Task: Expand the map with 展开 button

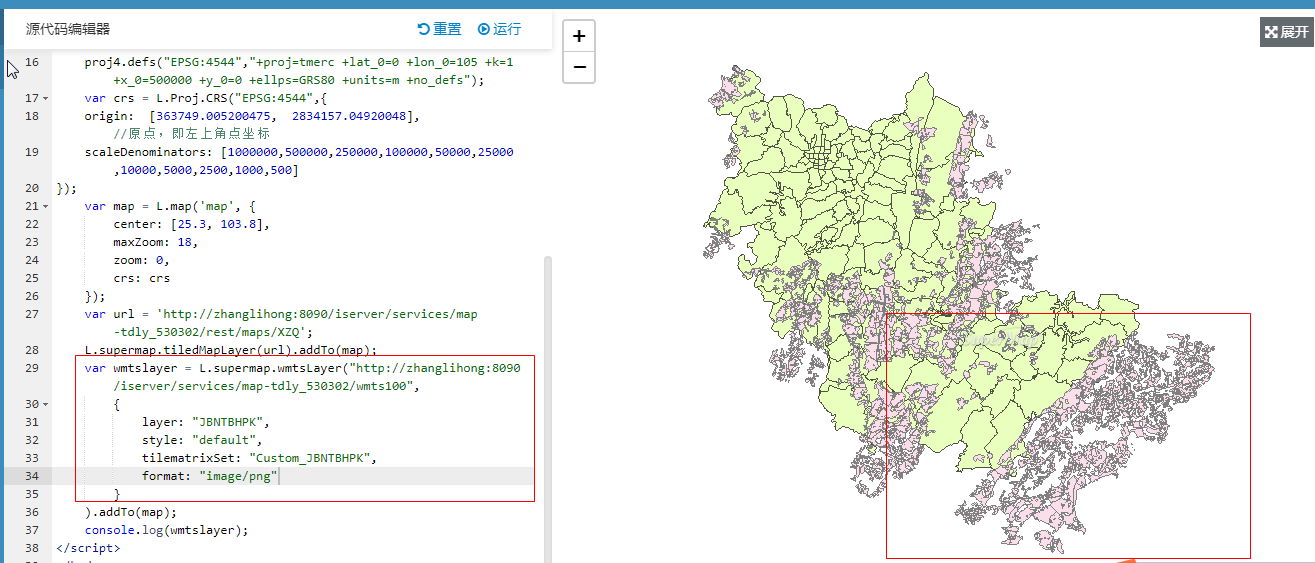Action: point(1286,32)
